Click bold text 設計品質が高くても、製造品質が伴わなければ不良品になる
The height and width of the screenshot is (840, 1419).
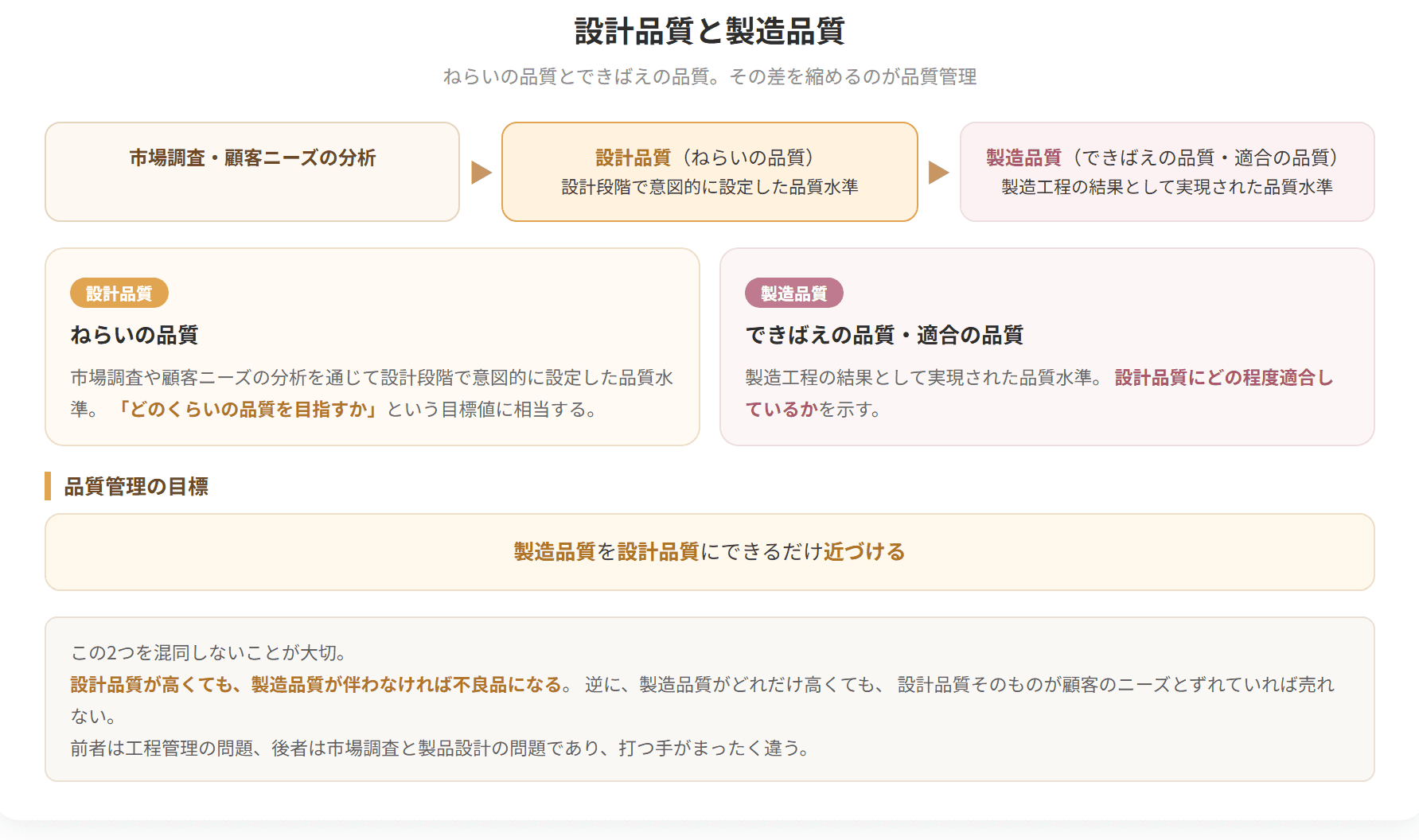[317, 685]
